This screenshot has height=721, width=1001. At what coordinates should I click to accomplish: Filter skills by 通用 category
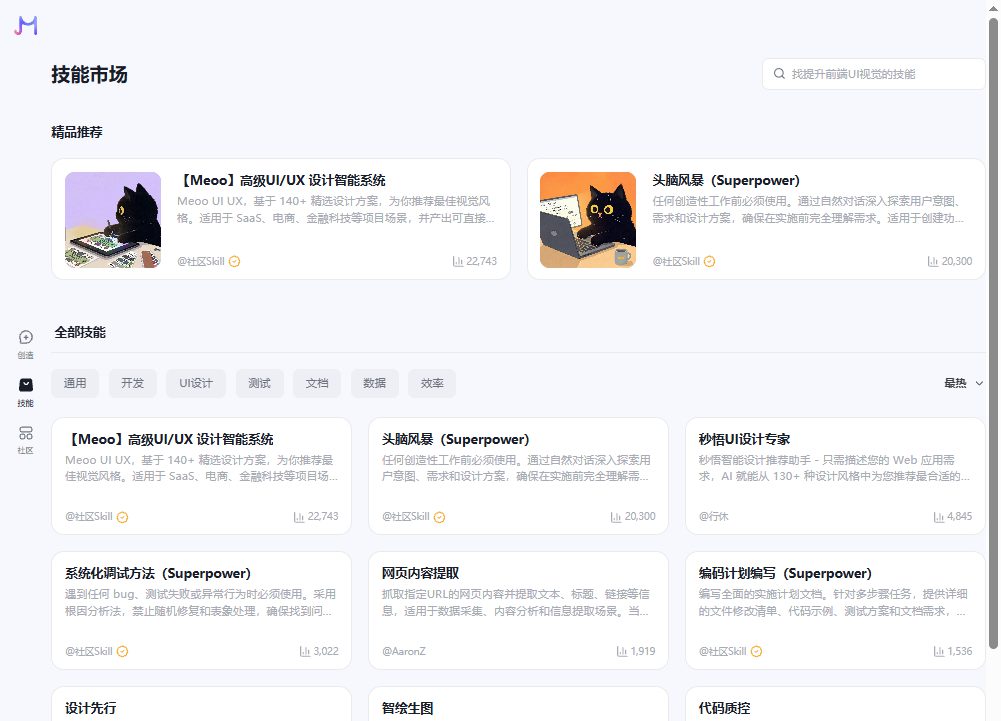(x=75, y=383)
